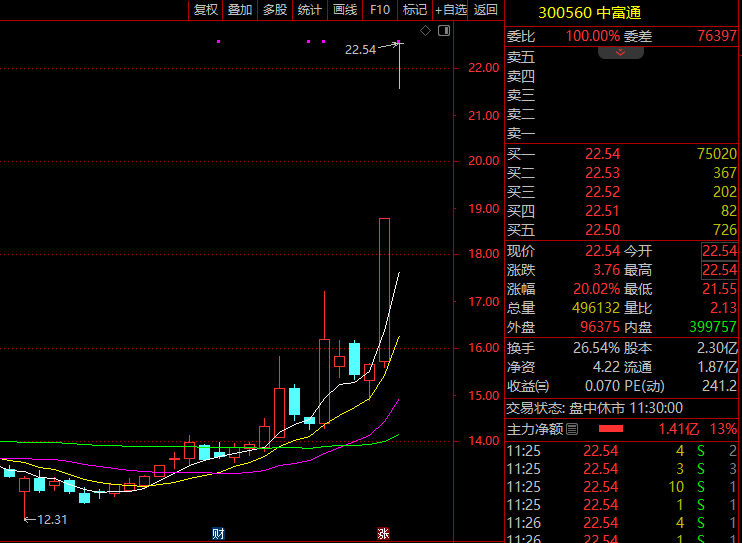Click the 委比 value 100.00%
This screenshot has width=742, height=543.
coord(593,36)
